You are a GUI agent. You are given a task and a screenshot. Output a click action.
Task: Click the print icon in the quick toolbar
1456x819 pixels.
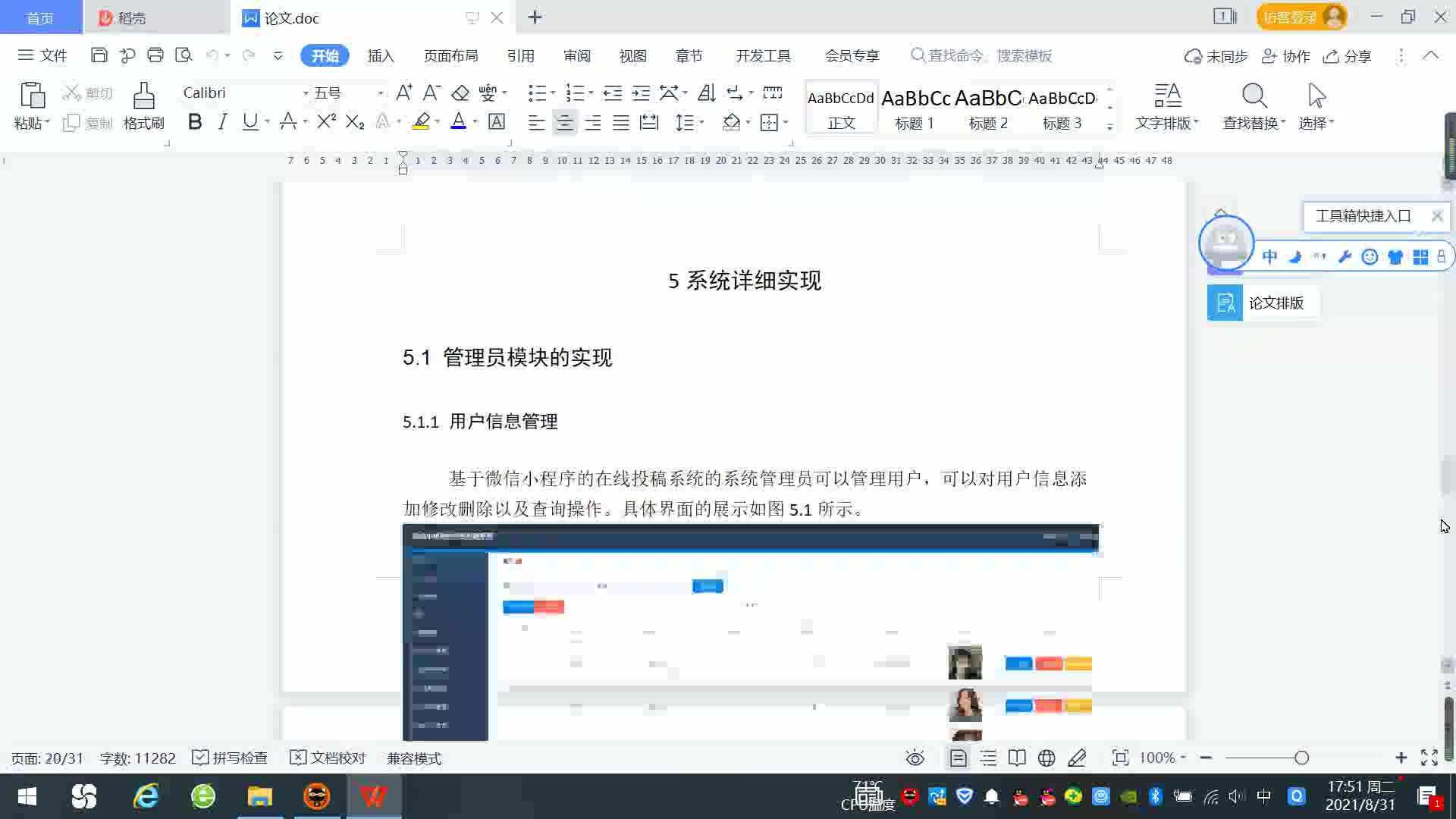(155, 55)
